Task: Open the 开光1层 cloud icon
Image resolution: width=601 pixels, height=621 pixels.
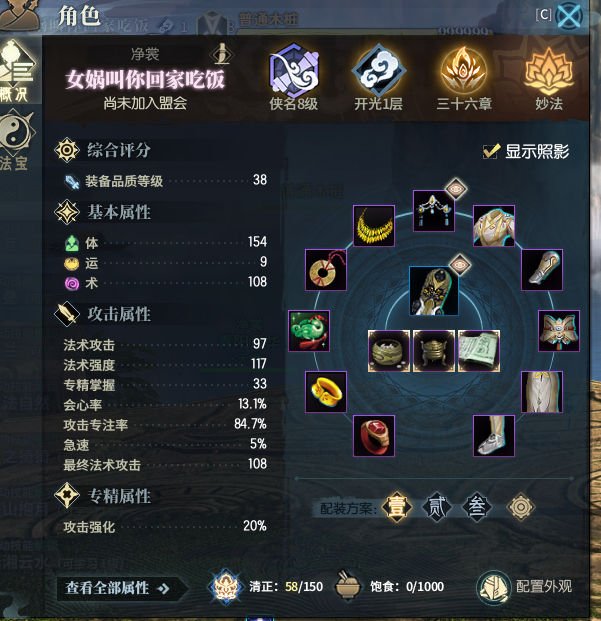Action: tap(379, 71)
